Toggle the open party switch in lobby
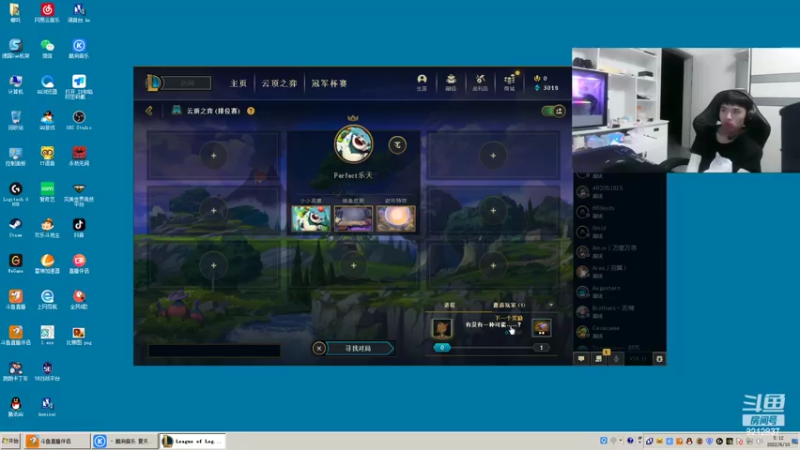800x450 pixels. click(553, 111)
